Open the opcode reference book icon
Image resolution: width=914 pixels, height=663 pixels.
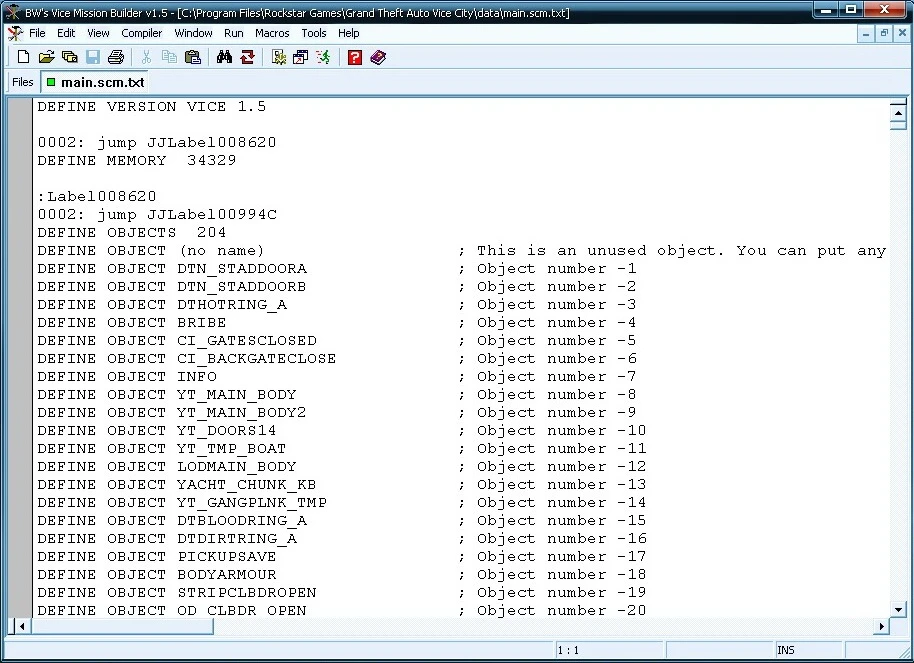[378, 57]
